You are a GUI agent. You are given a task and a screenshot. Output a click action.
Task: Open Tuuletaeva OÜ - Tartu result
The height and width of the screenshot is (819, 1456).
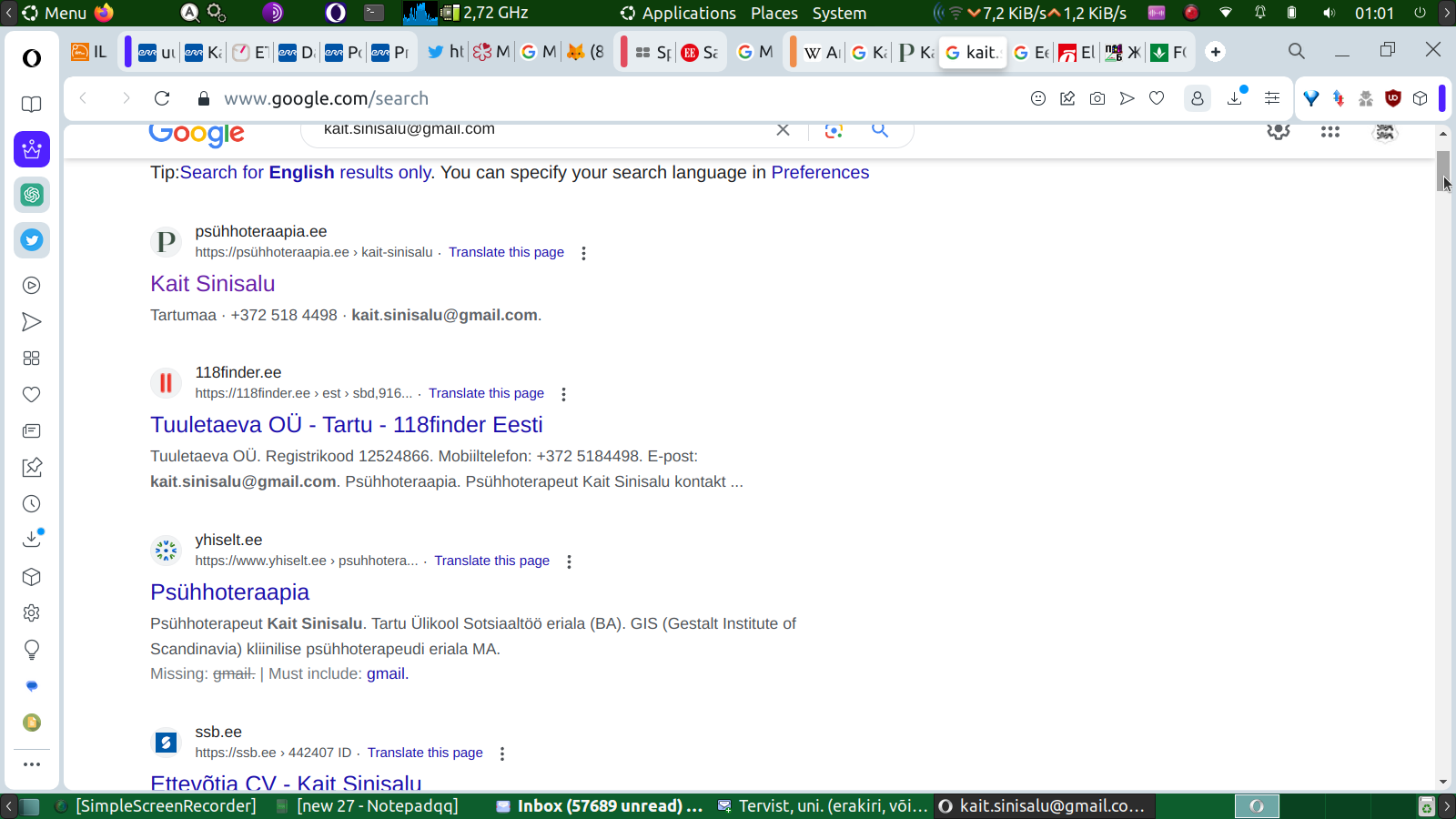(347, 425)
